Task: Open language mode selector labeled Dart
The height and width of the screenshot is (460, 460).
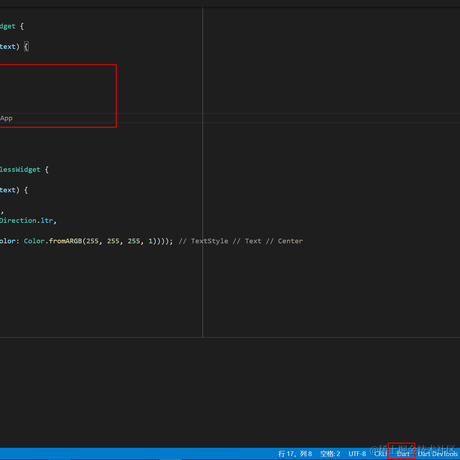Action: (x=403, y=454)
